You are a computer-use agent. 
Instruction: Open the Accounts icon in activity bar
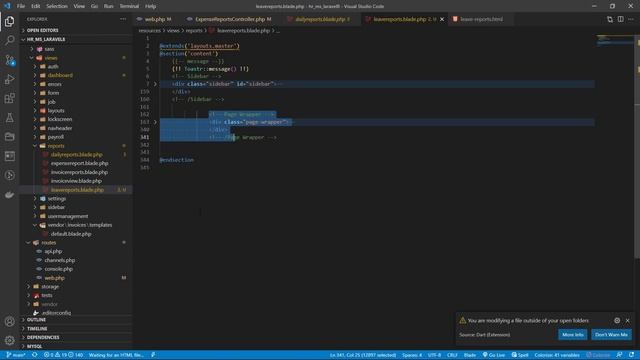click(9, 321)
